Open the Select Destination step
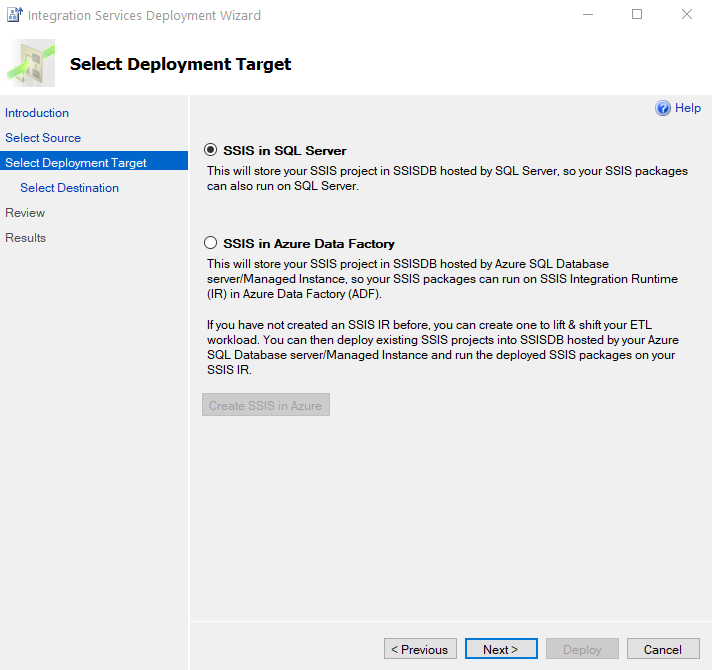The image size is (712, 670). coord(69,188)
